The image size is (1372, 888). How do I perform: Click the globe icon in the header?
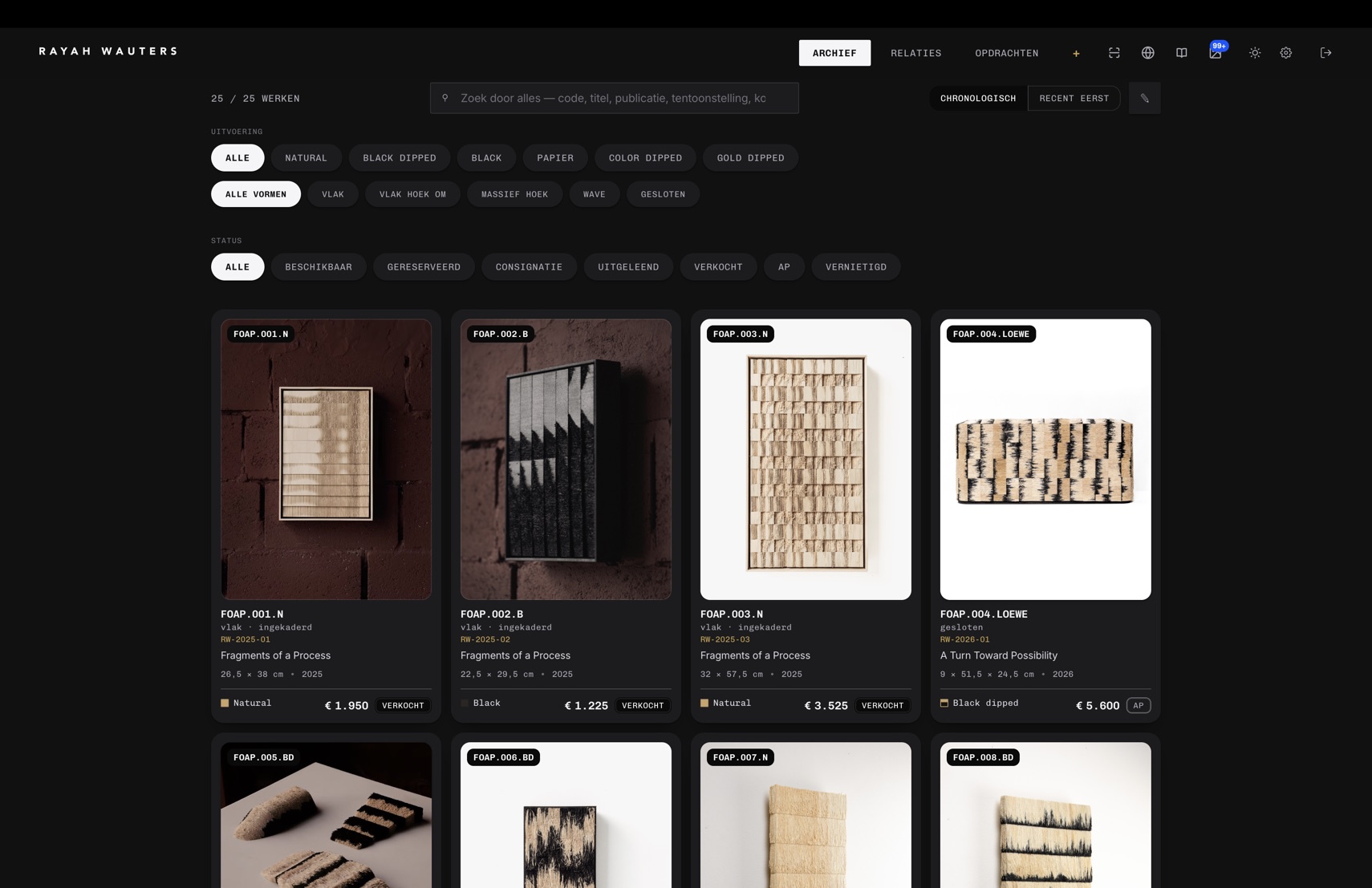[1148, 53]
